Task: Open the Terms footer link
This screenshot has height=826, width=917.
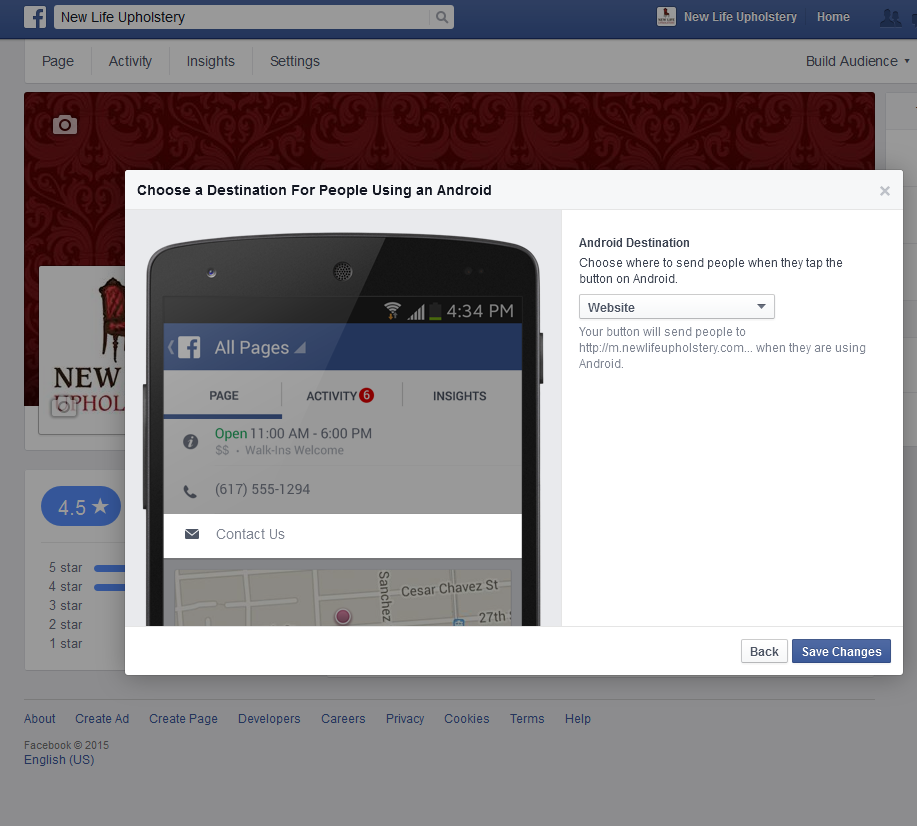Action: [x=527, y=719]
